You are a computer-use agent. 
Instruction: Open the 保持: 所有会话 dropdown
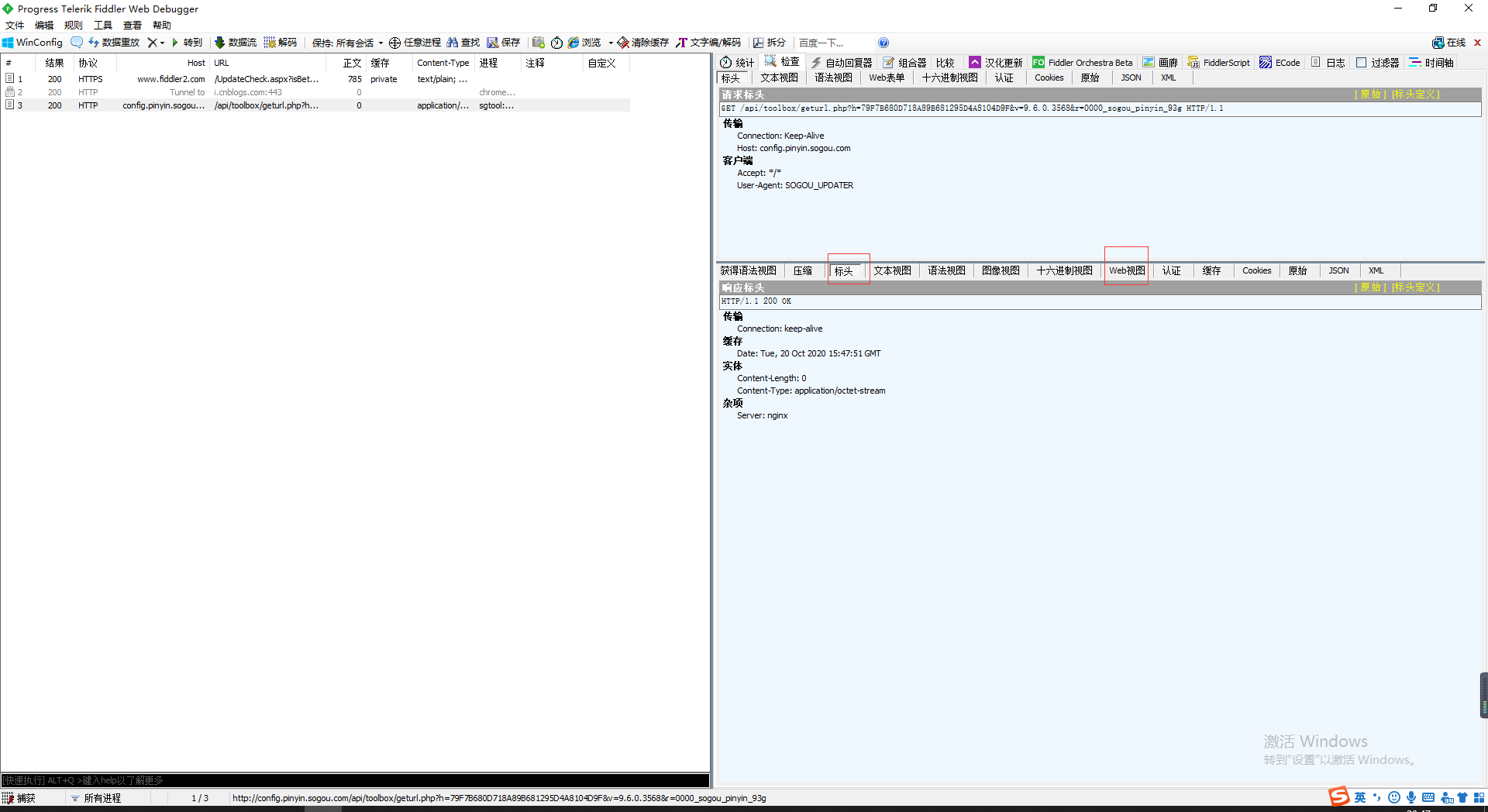(348, 43)
